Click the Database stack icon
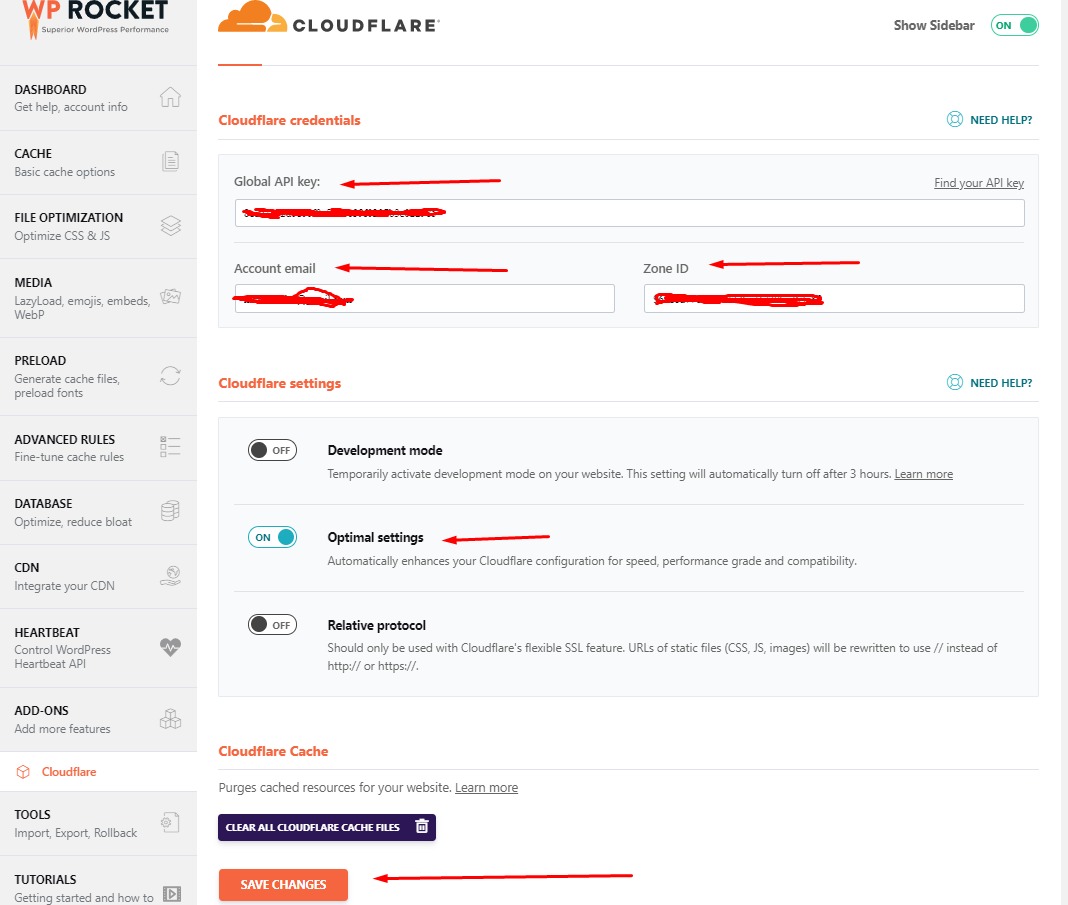The image size is (1068, 905). [170, 511]
